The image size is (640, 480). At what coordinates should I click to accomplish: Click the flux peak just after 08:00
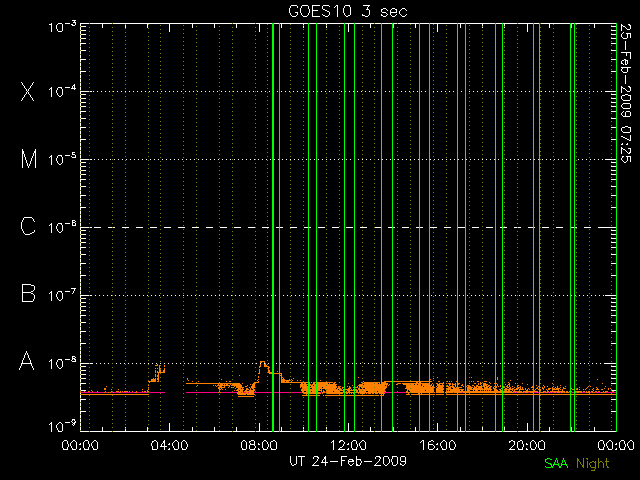coord(263,362)
